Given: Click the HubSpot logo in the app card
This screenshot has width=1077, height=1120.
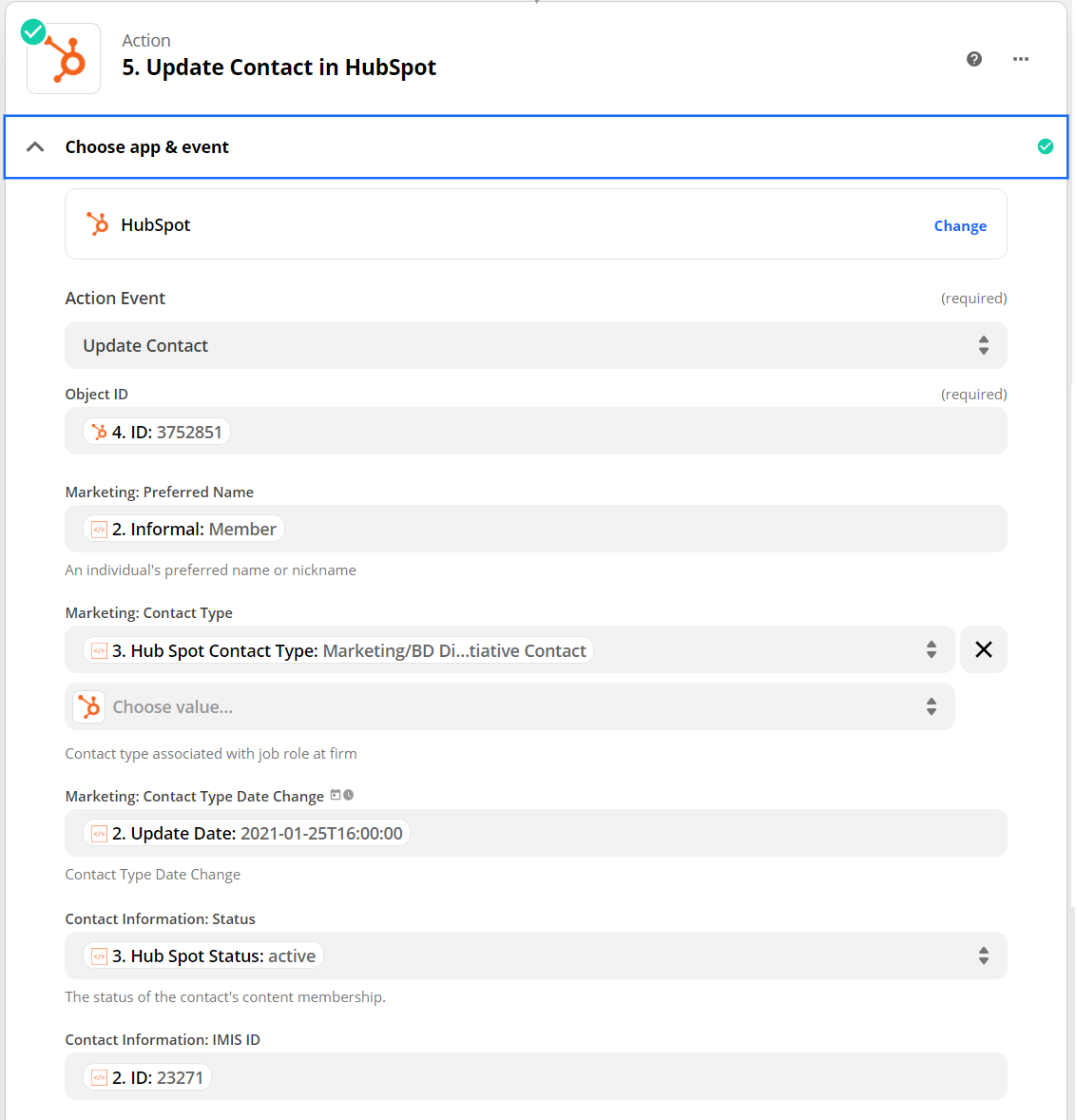Looking at the screenshot, I should coord(97,224).
